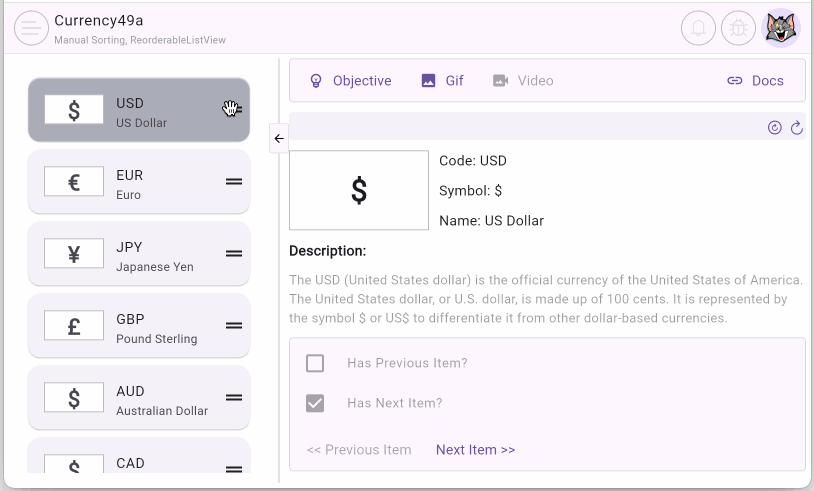Image resolution: width=814 pixels, height=491 pixels.
Task: Click the JPY row reorder handle
Action: tap(234, 253)
